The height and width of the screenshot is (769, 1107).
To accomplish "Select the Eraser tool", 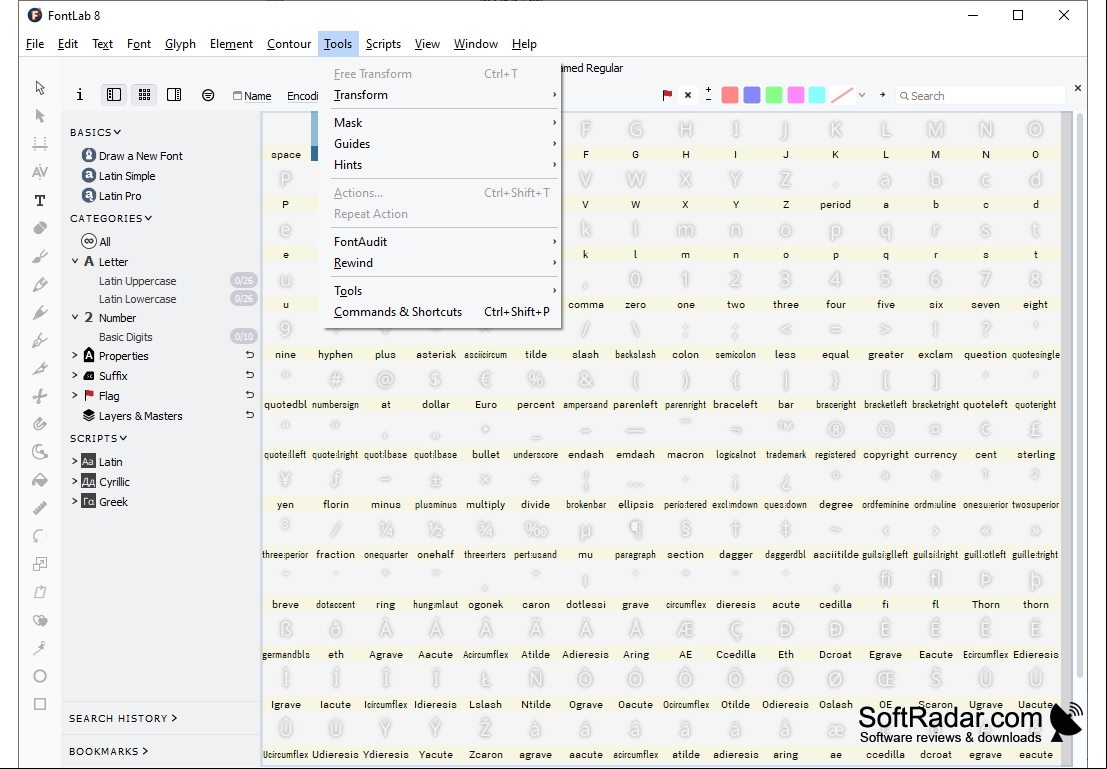I will point(40,228).
